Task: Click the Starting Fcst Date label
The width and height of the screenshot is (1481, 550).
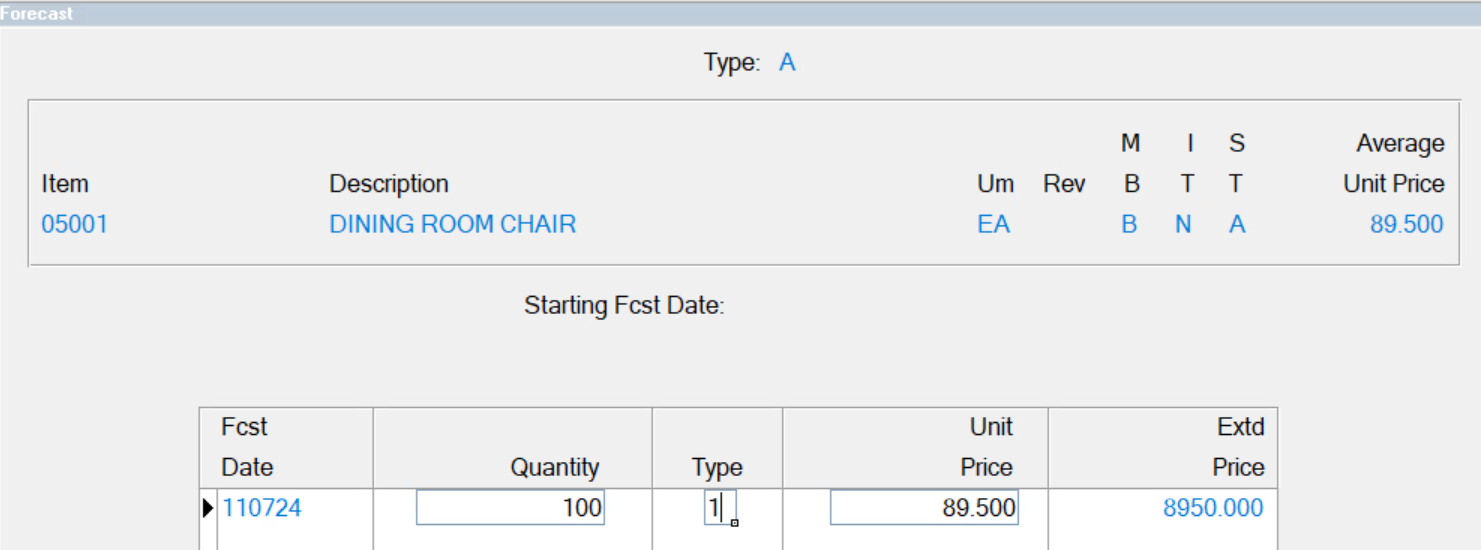Action: tap(624, 305)
